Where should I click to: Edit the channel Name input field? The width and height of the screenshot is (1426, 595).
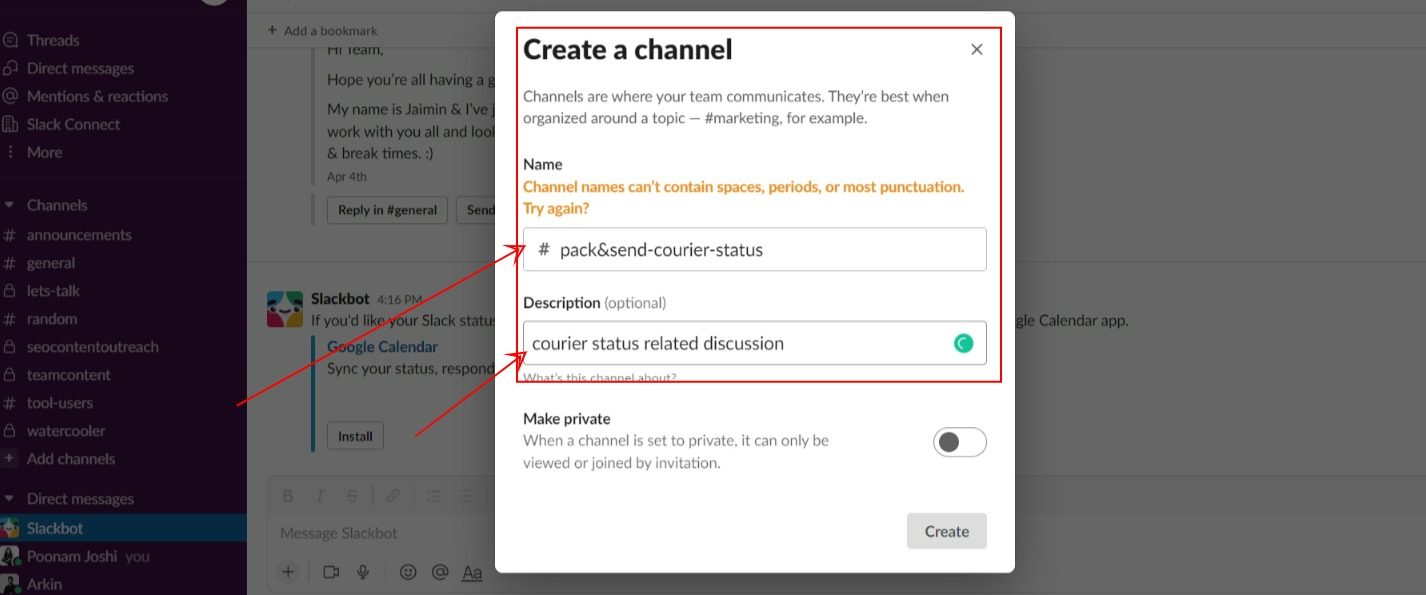[x=755, y=249]
